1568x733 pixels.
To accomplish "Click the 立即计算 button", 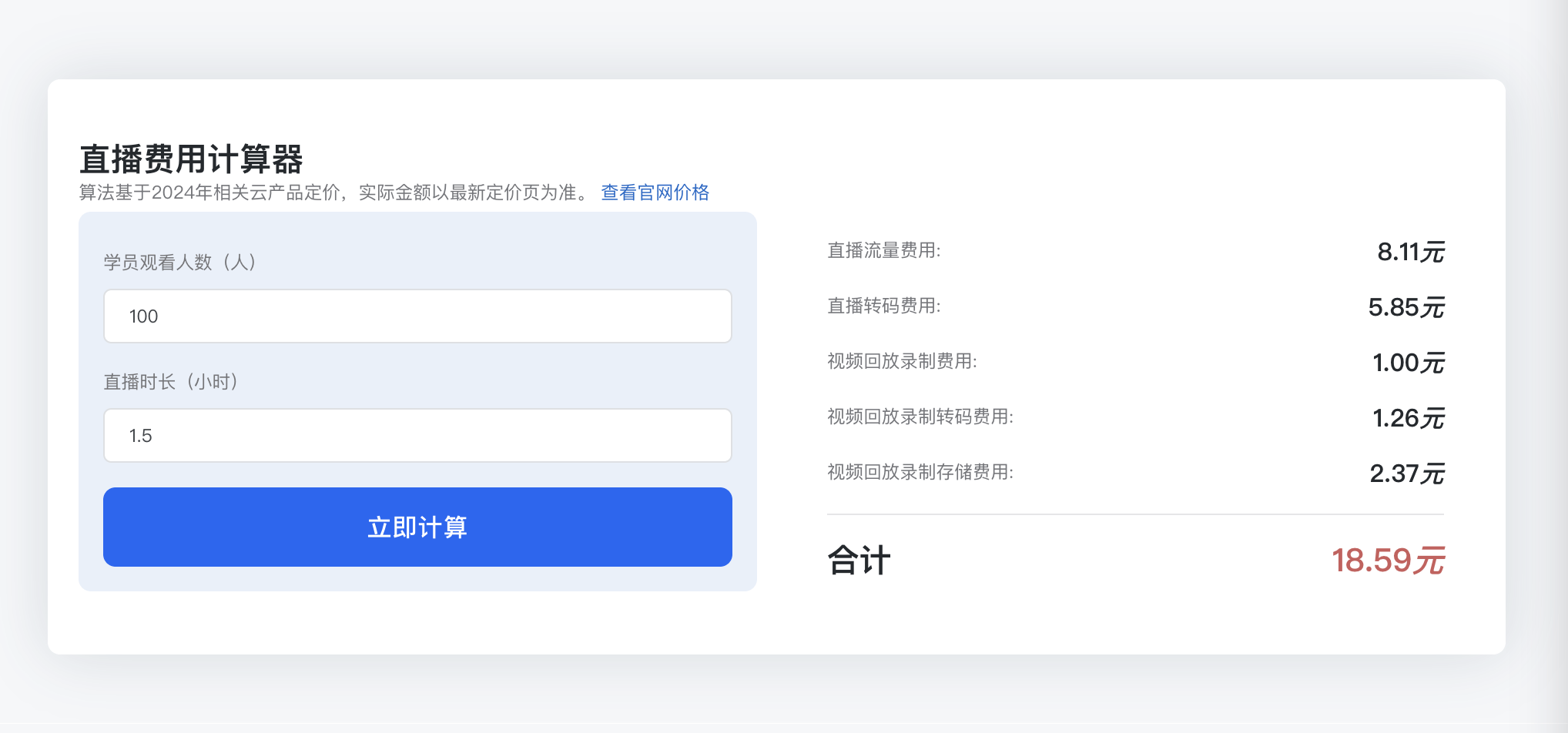I will 417,527.
